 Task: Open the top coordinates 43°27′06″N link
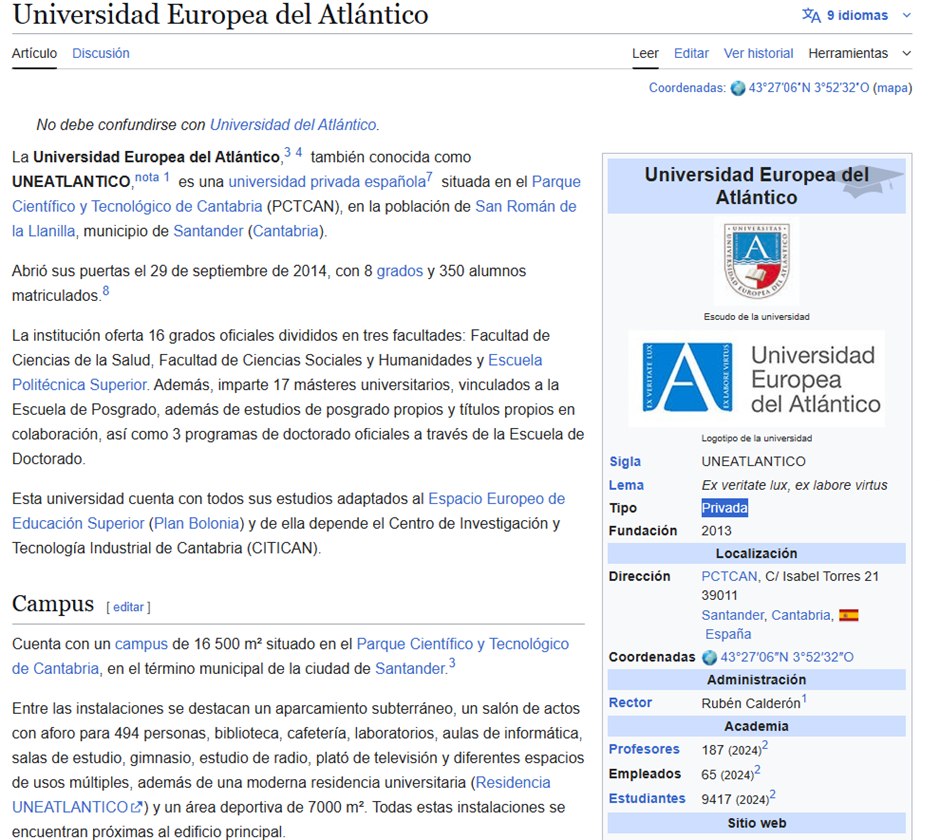pos(809,88)
